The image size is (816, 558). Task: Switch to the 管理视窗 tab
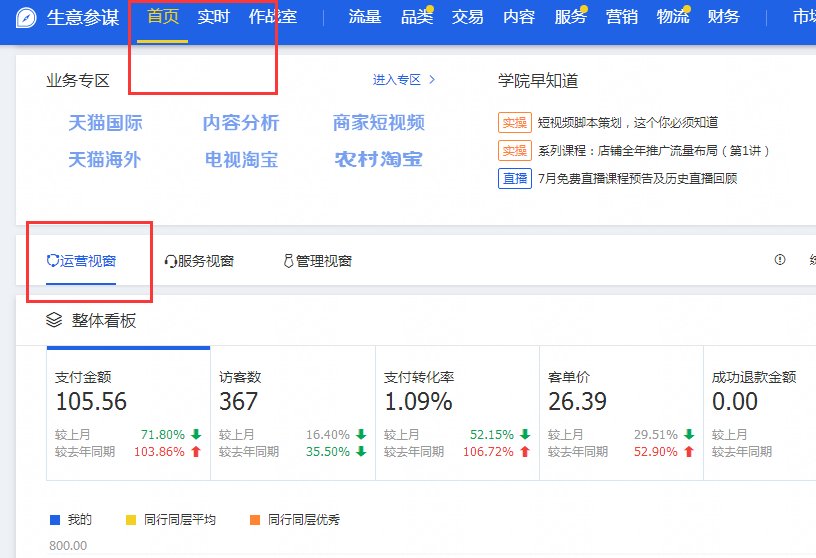tap(317, 261)
